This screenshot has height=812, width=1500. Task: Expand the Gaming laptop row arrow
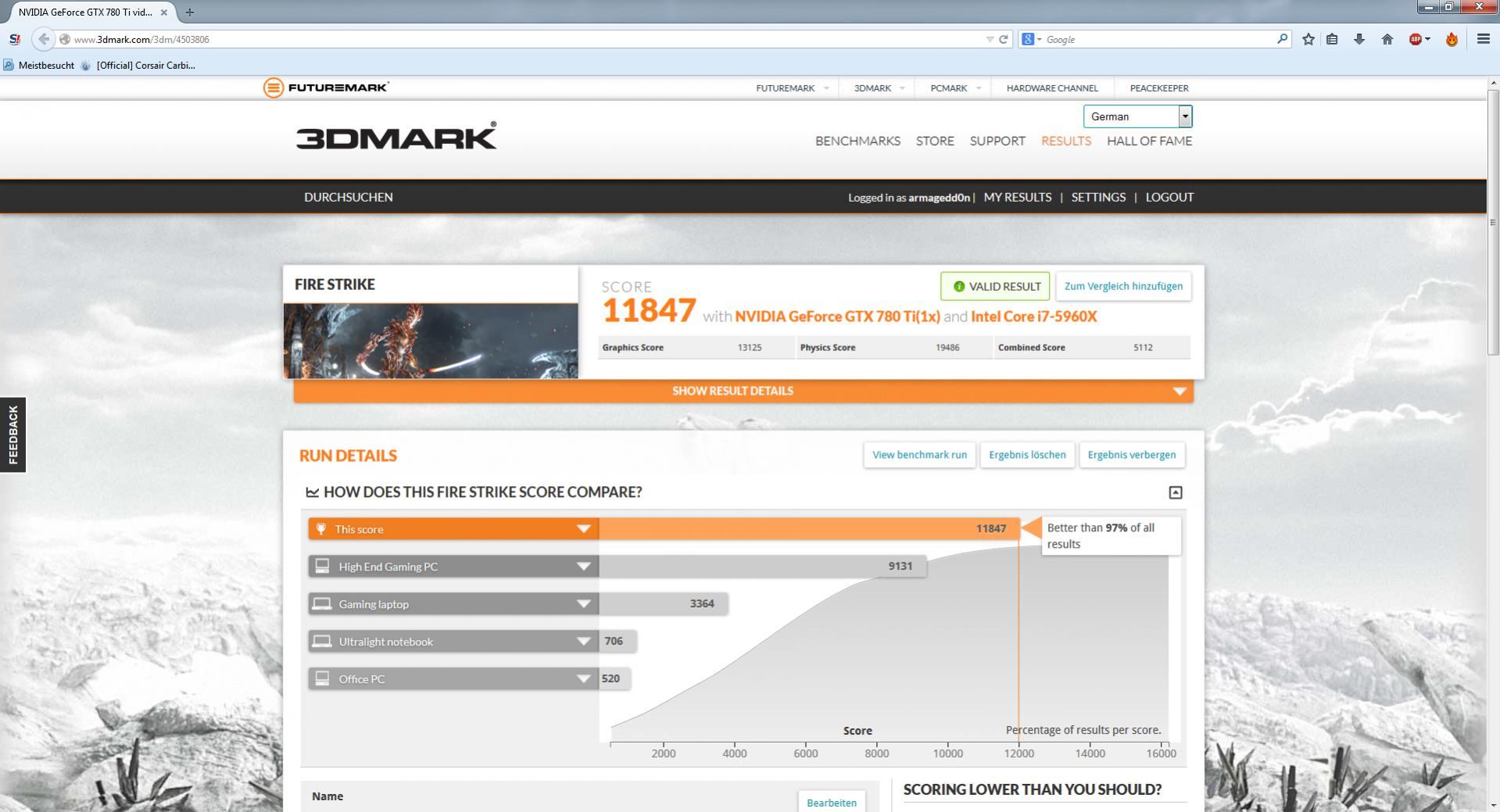pyautogui.click(x=583, y=604)
